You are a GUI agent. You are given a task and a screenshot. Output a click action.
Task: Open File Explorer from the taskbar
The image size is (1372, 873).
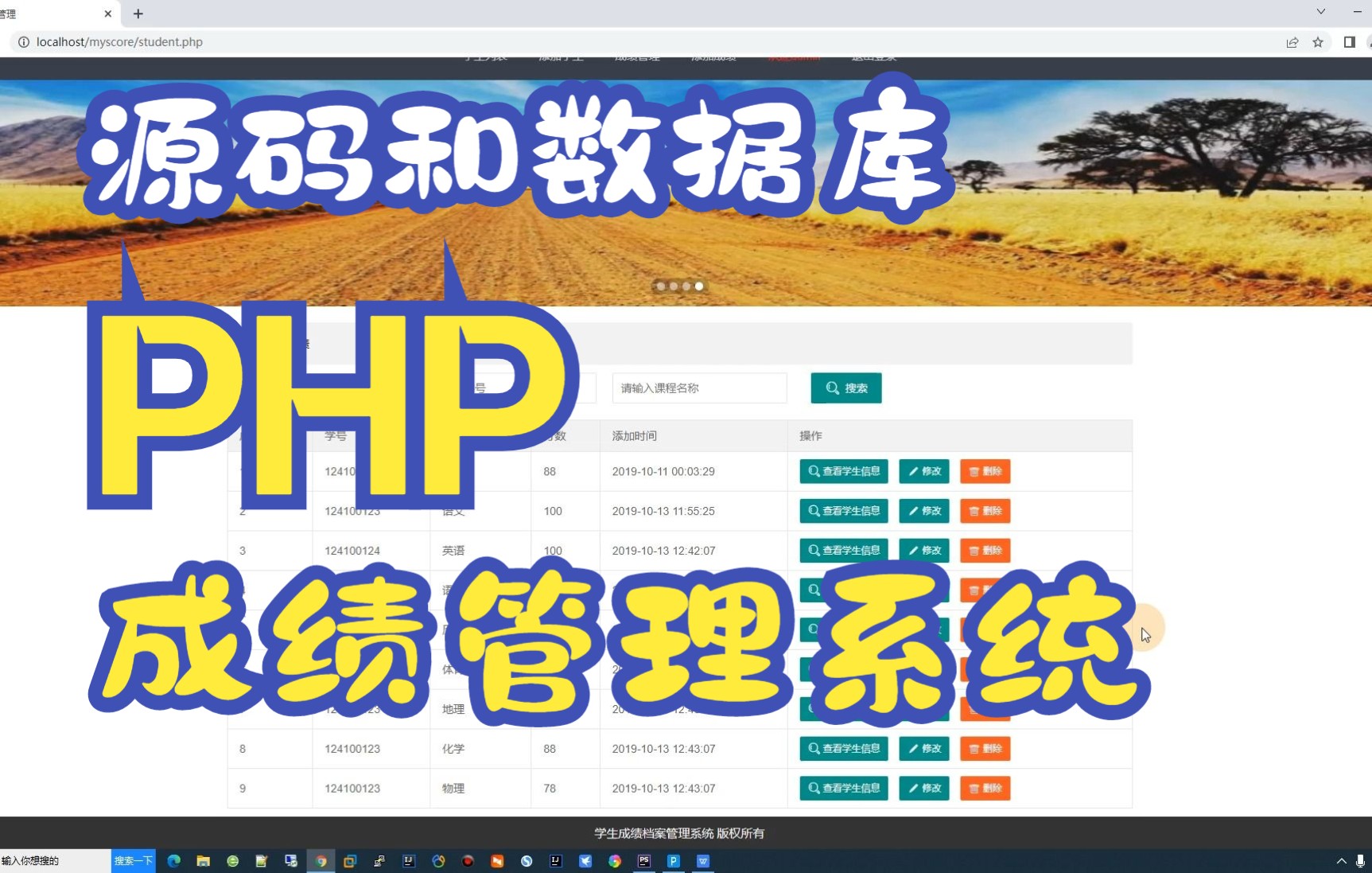point(203,861)
